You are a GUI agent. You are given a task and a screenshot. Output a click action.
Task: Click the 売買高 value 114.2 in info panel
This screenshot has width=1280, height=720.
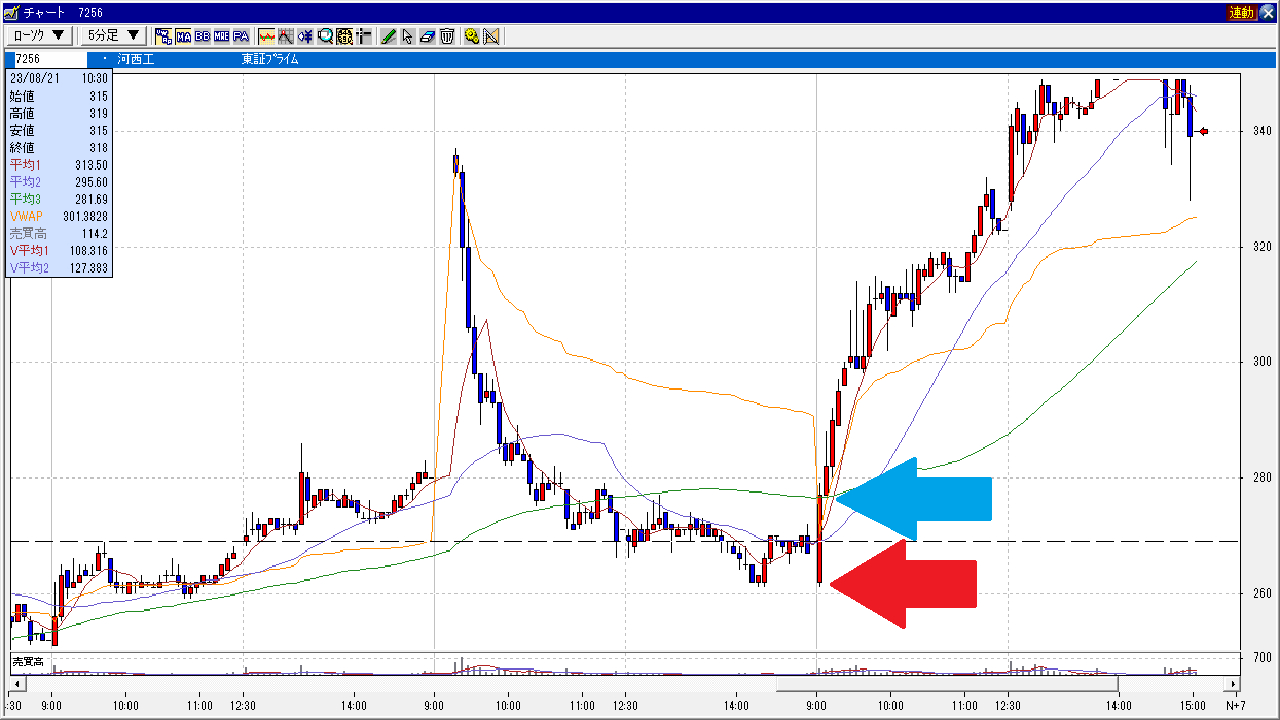point(94,233)
